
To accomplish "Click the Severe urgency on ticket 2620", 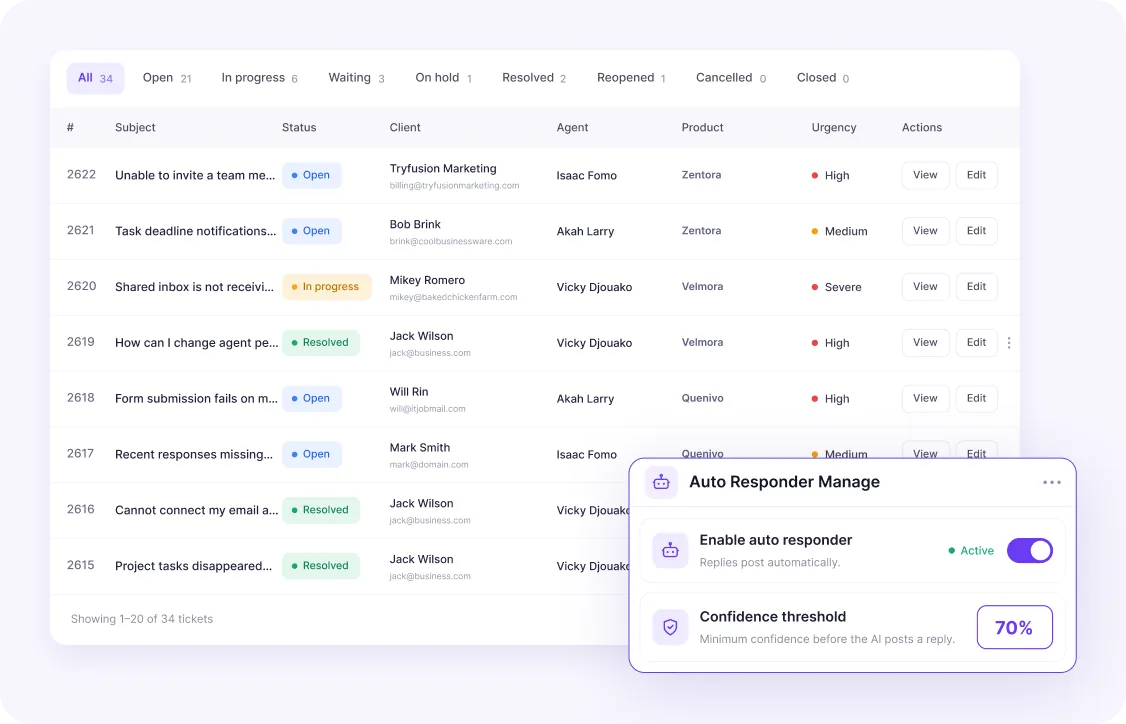I will coord(837,287).
